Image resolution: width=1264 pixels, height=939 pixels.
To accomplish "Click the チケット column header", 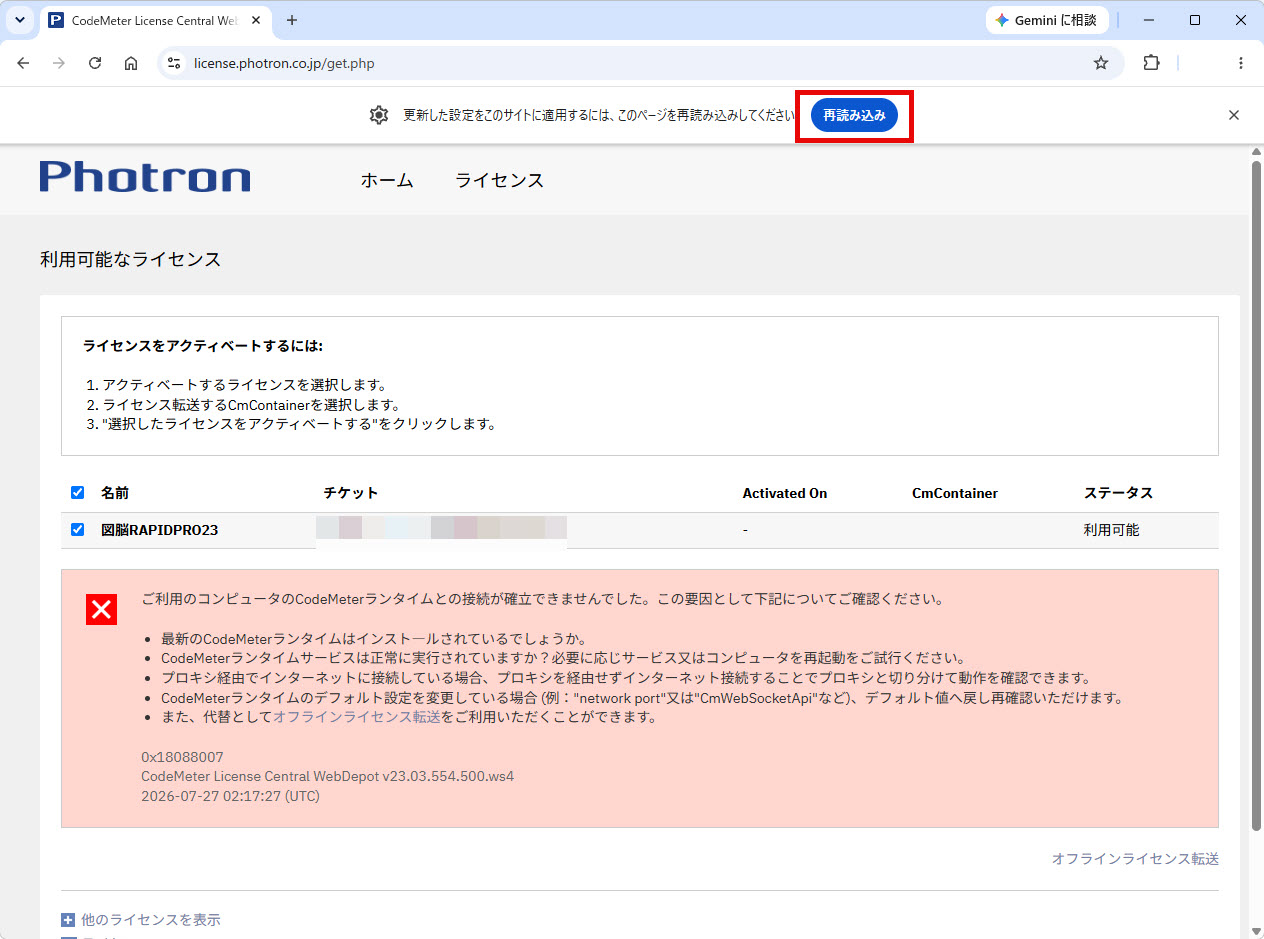I will (351, 493).
